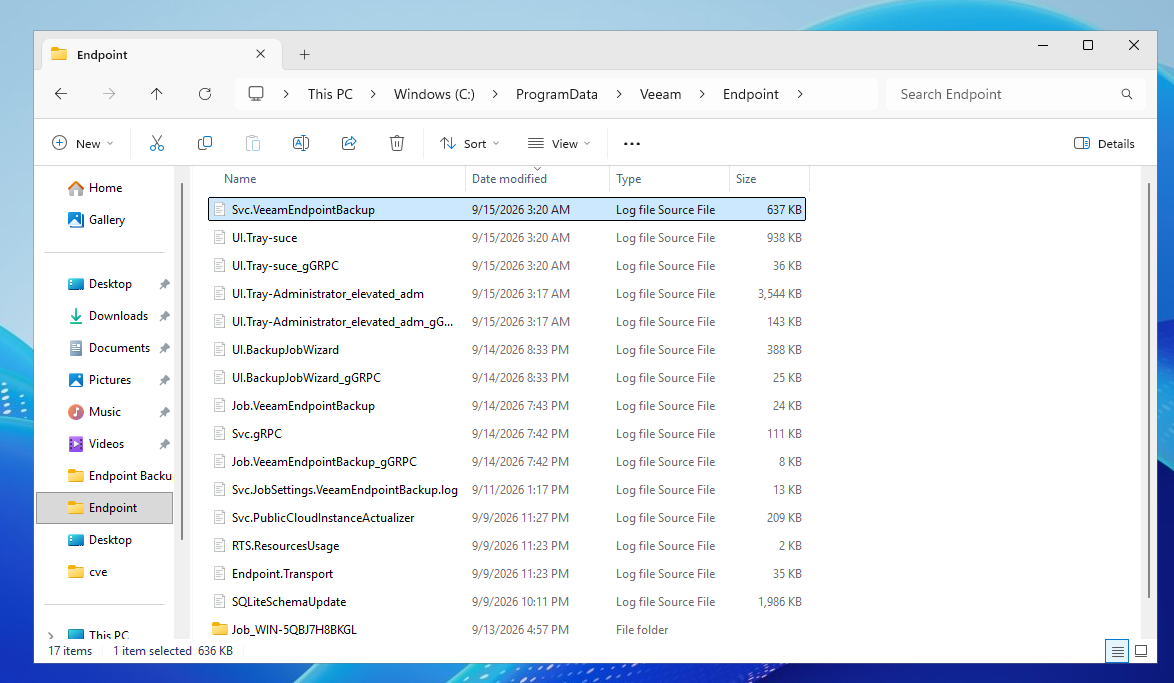Open Videos in quick access

click(x=96, y=444)
